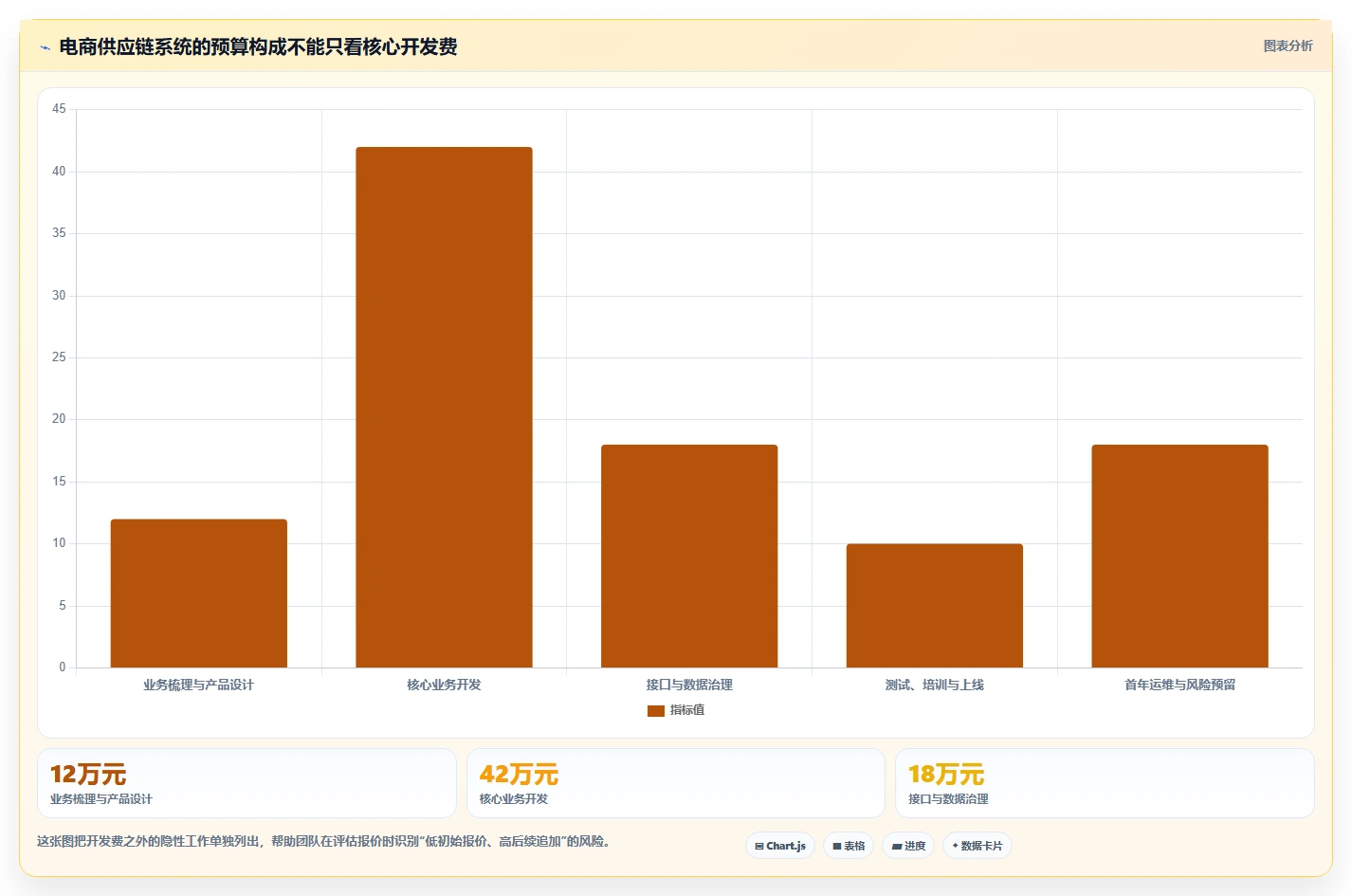
Task: Click axis label 核心业务开发
Action: click(x=444, y=685)
